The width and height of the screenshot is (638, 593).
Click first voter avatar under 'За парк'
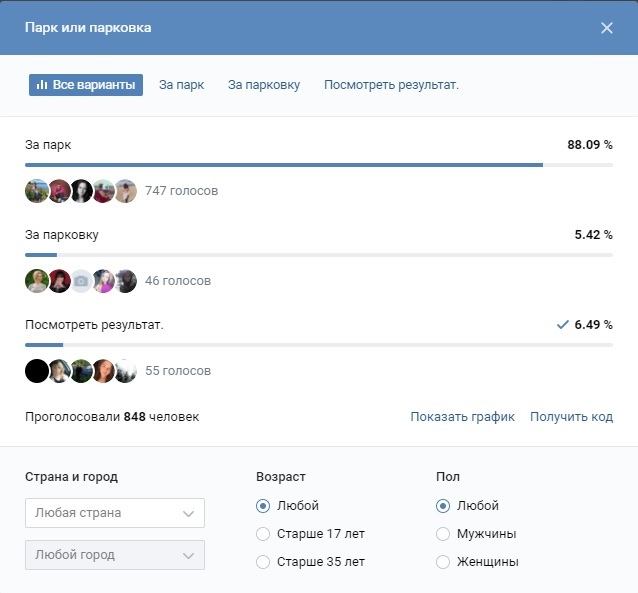[x=37, y=191]
